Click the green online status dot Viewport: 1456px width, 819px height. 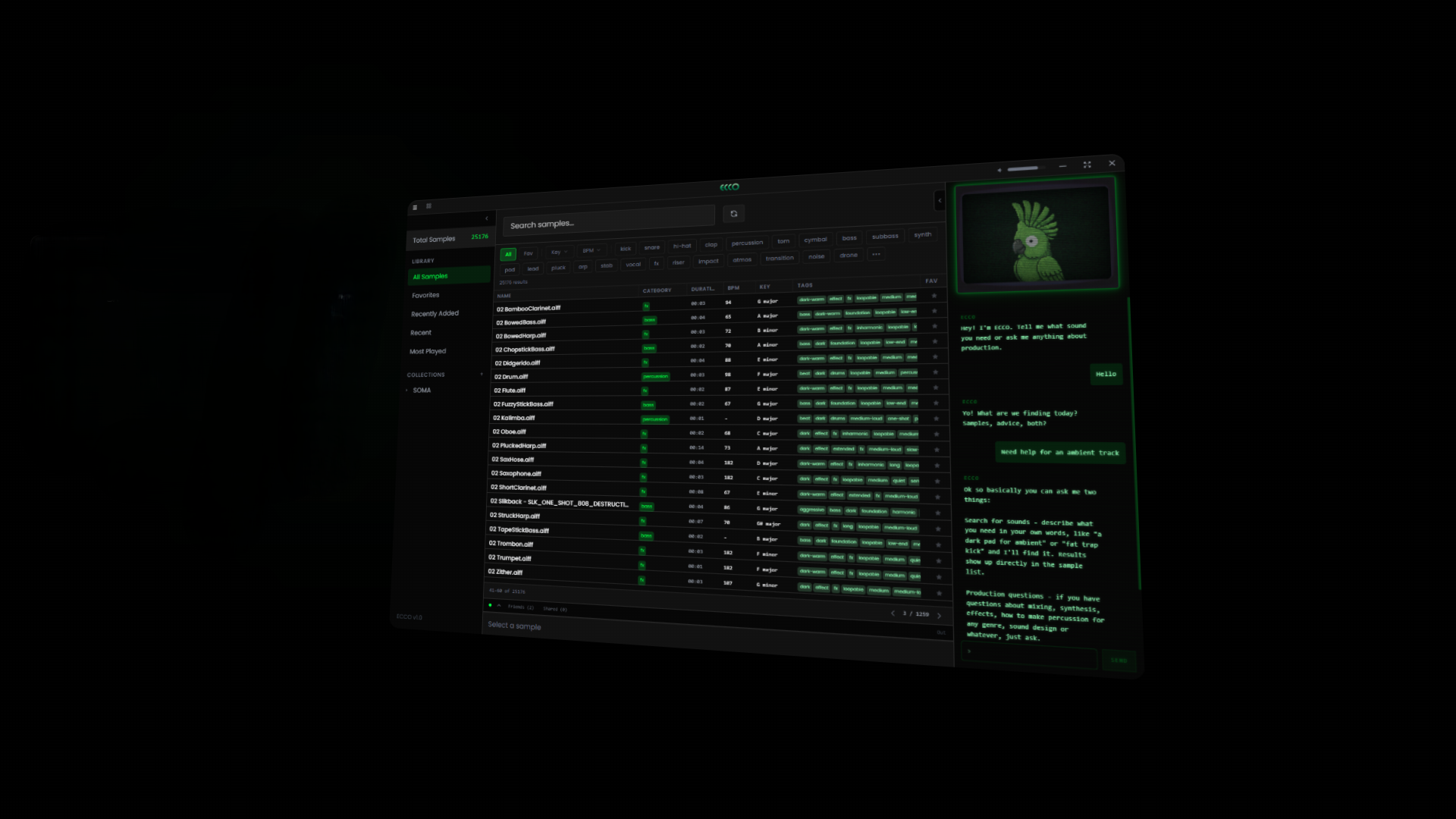tap(490, 605)
